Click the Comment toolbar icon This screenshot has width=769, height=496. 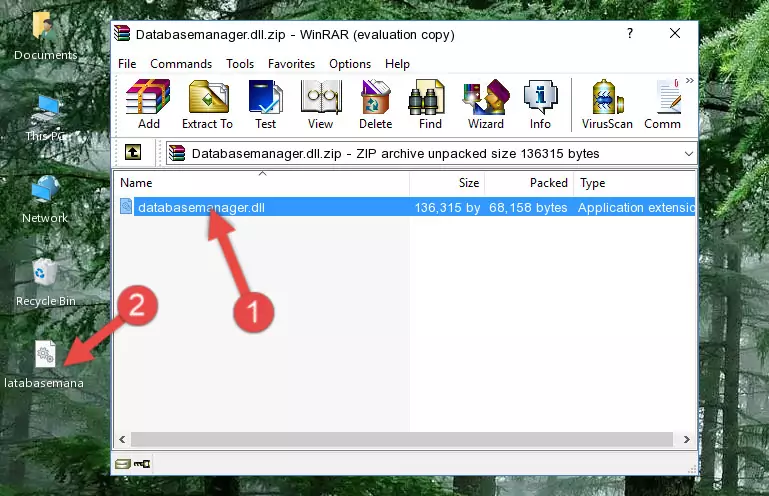663,104
